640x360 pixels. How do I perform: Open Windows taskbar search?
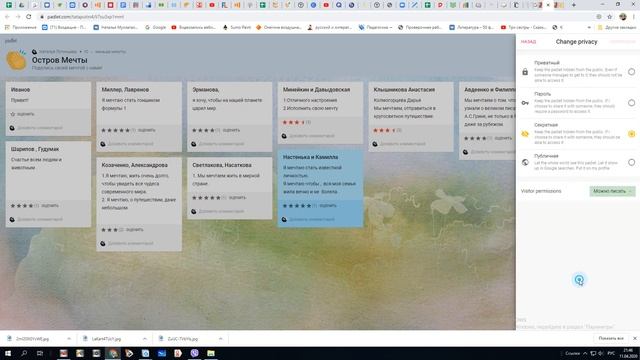tap(24, 353)
